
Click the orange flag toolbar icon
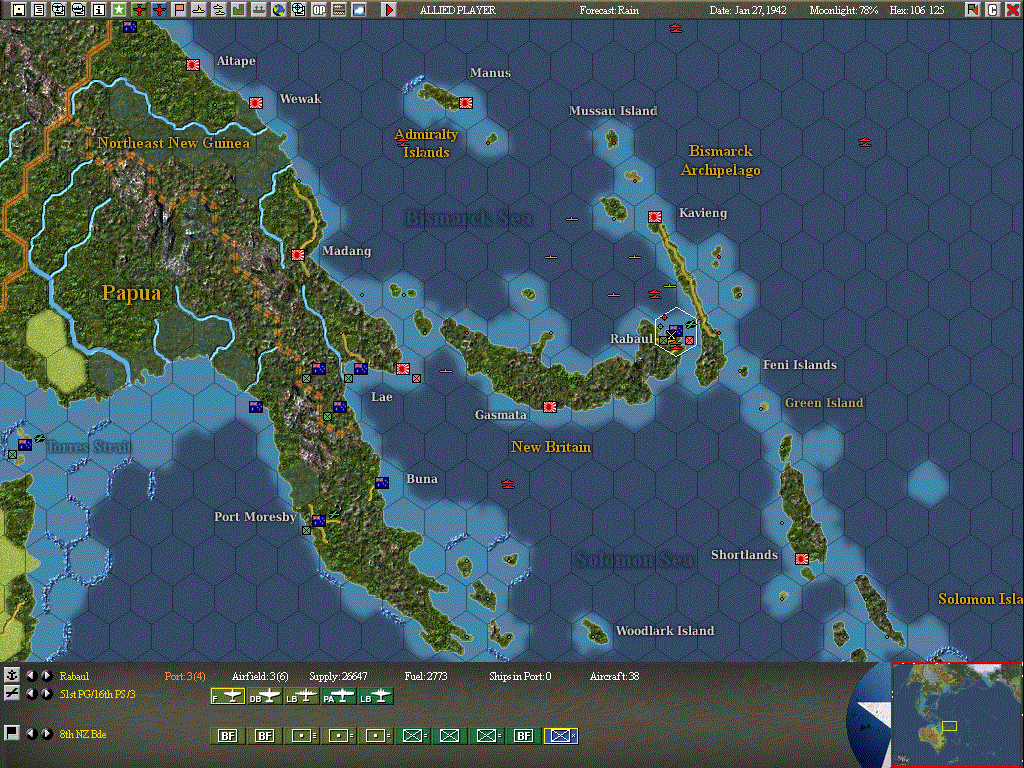(x=179, y=10)
